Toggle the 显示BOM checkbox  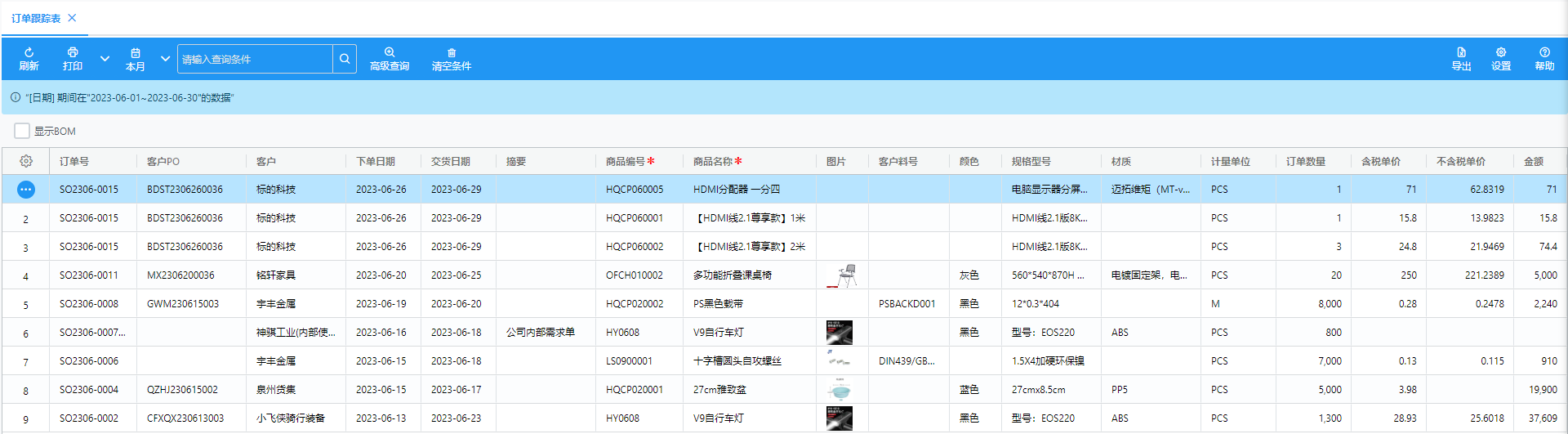pyautogui.click(x=22, y=131)
